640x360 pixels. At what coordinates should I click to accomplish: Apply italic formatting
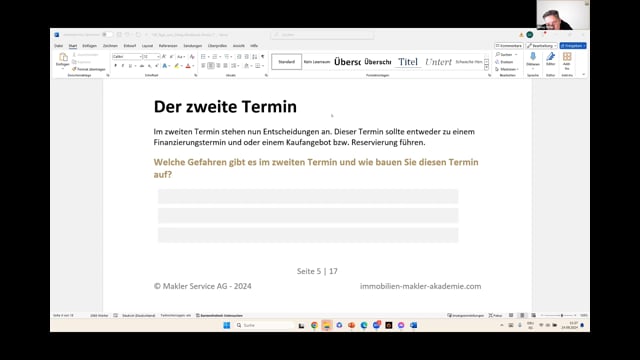122,66
